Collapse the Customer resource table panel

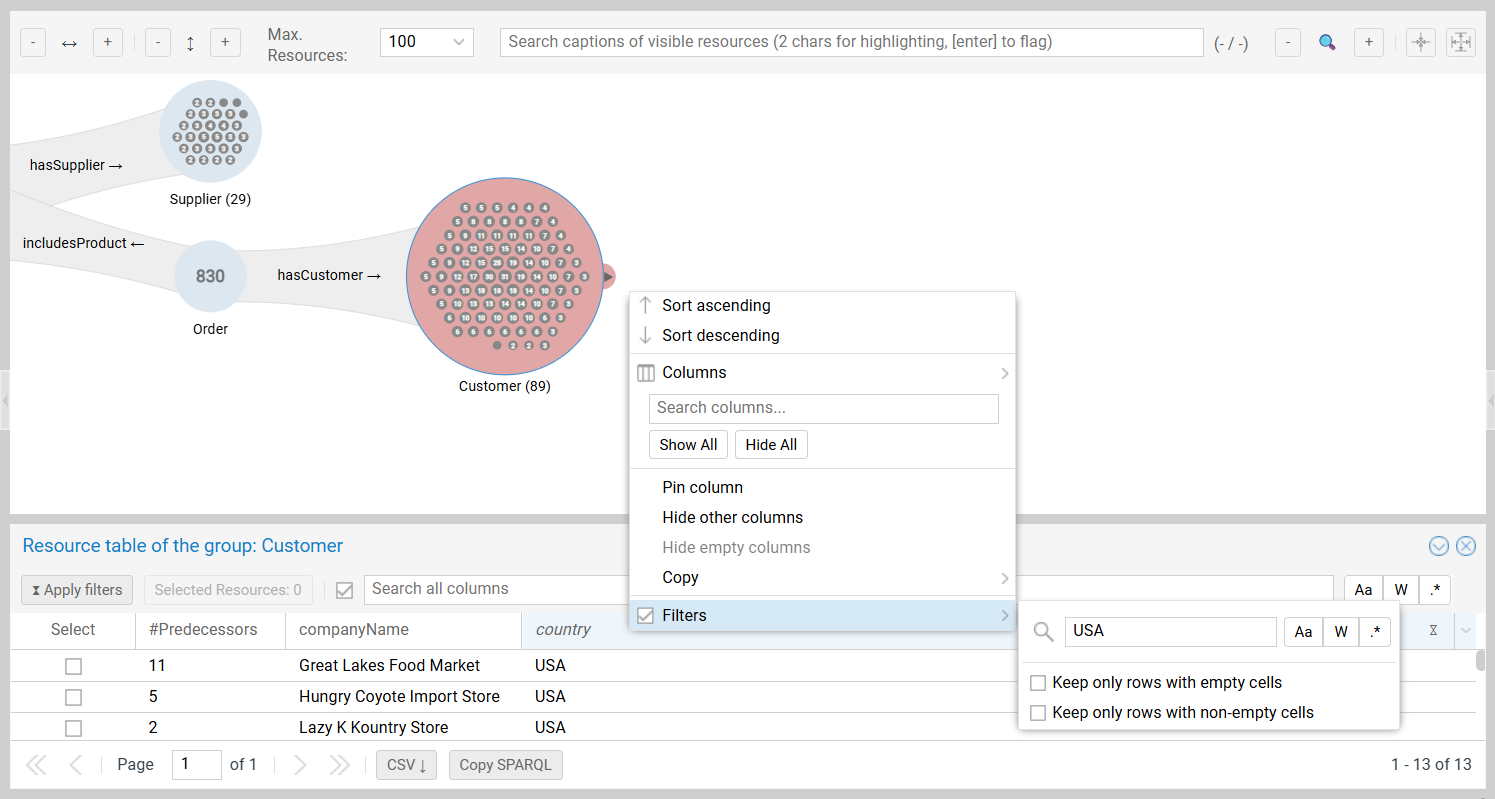click(1439, 546)
